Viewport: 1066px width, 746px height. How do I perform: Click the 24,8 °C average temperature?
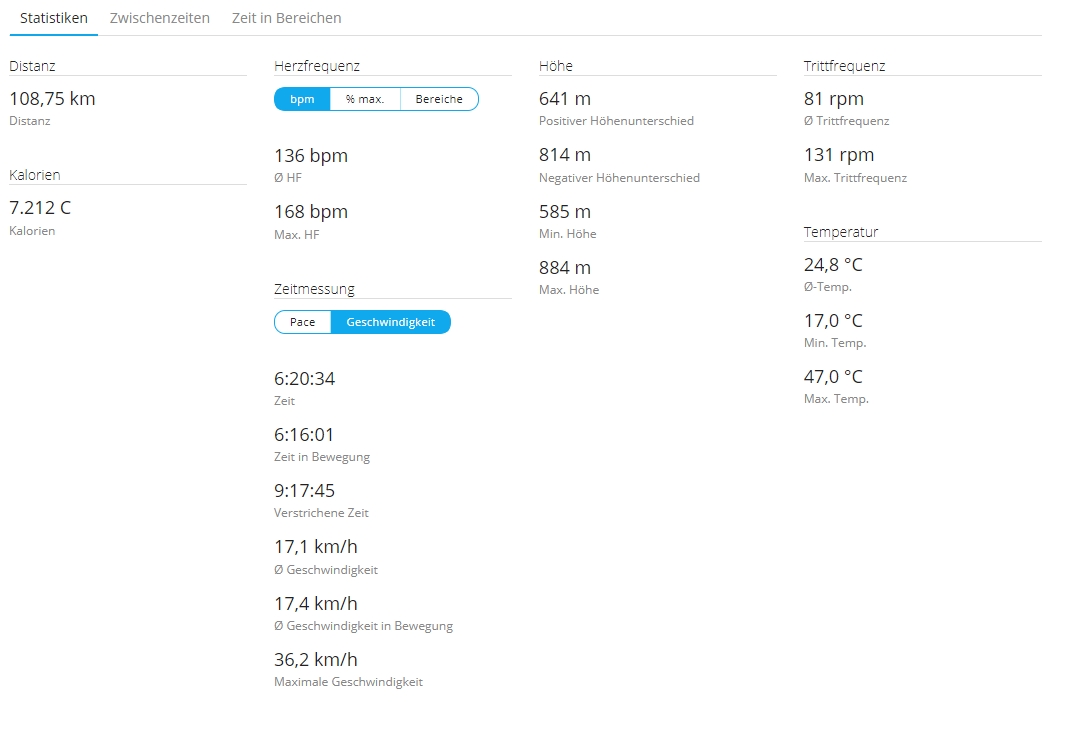pyautogui.click(x=833, y=265)
